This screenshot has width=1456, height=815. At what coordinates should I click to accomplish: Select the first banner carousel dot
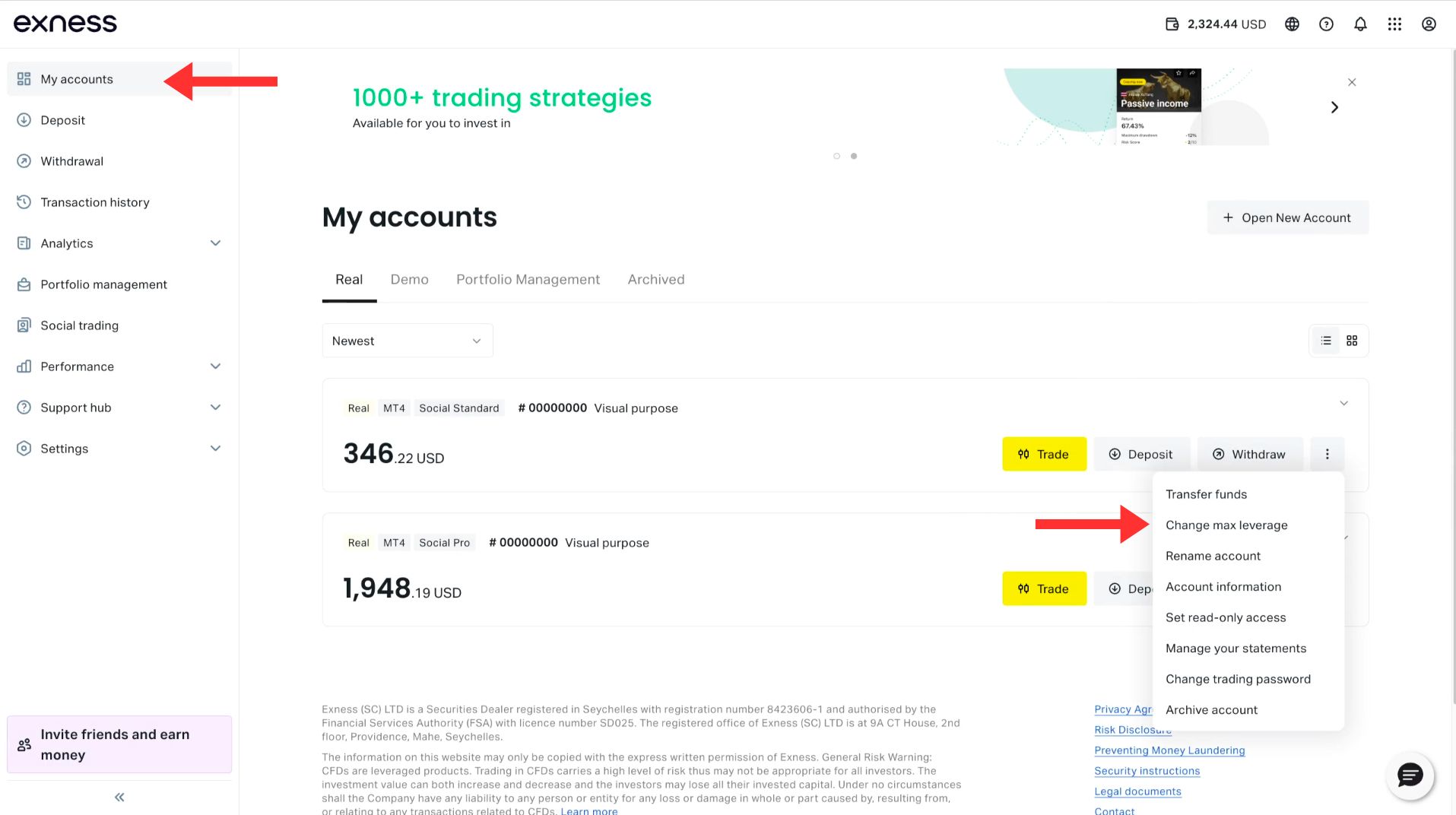pyautogui.click(x=836, y=156)
